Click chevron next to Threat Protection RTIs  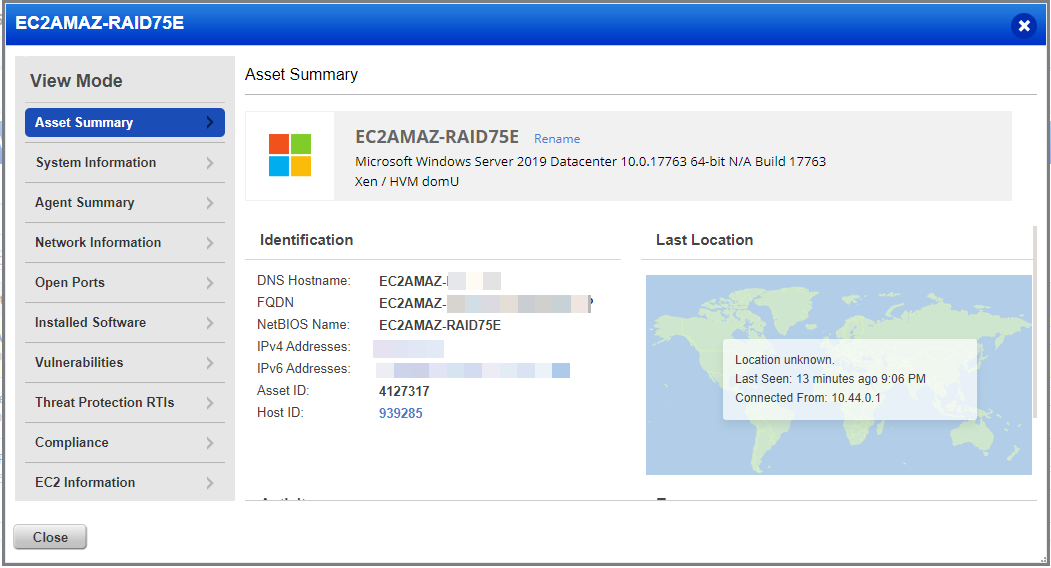(210, 402)
